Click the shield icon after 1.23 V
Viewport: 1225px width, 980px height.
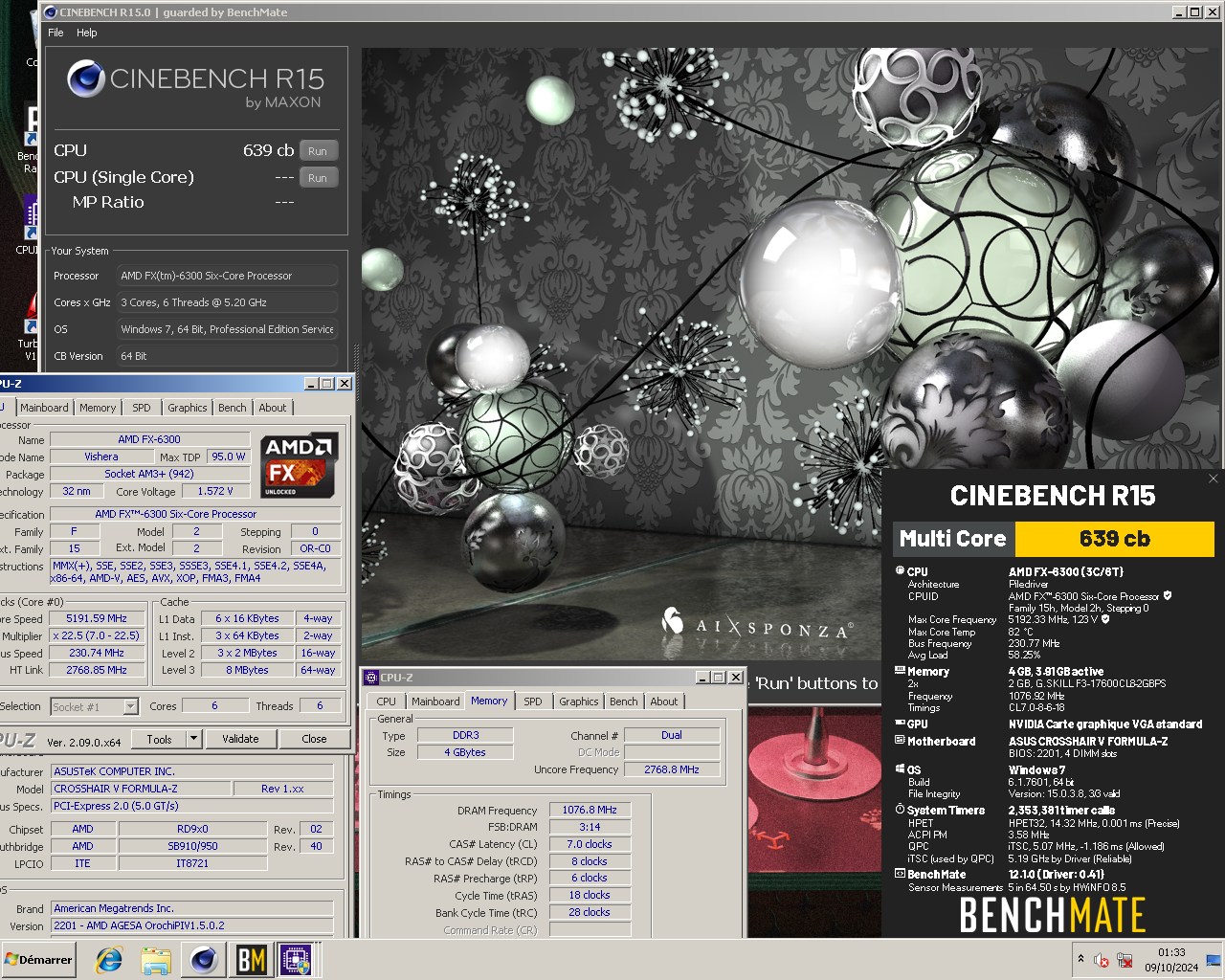pos(1105,619)
